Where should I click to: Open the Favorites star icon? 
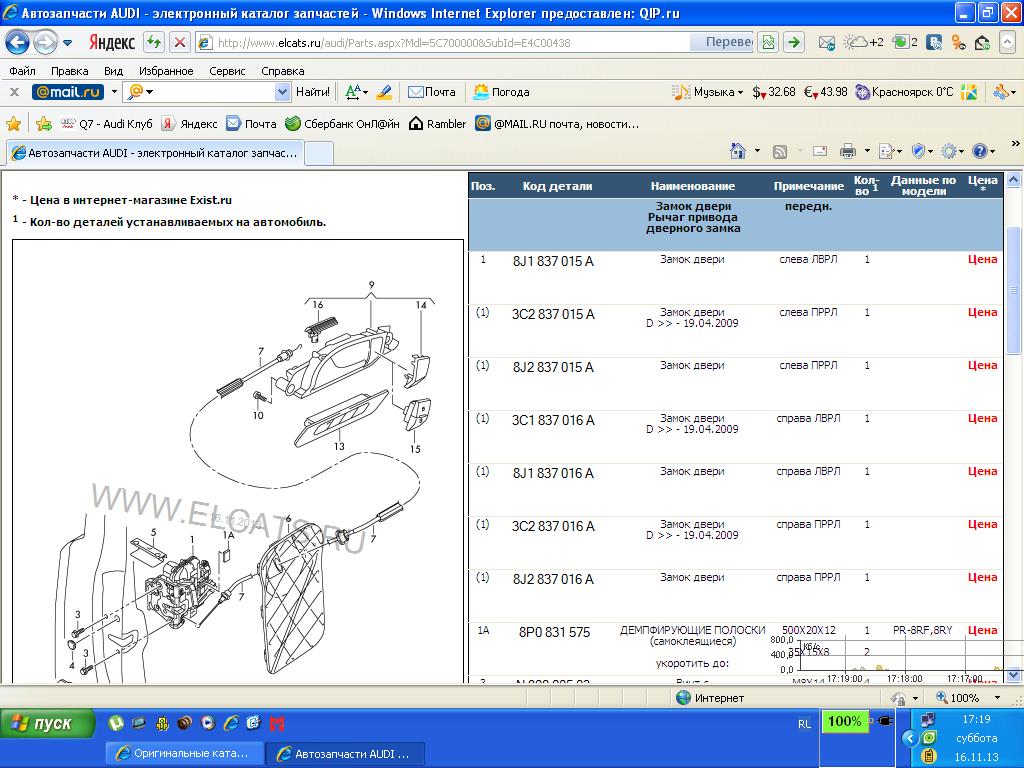tap(13, 123)
